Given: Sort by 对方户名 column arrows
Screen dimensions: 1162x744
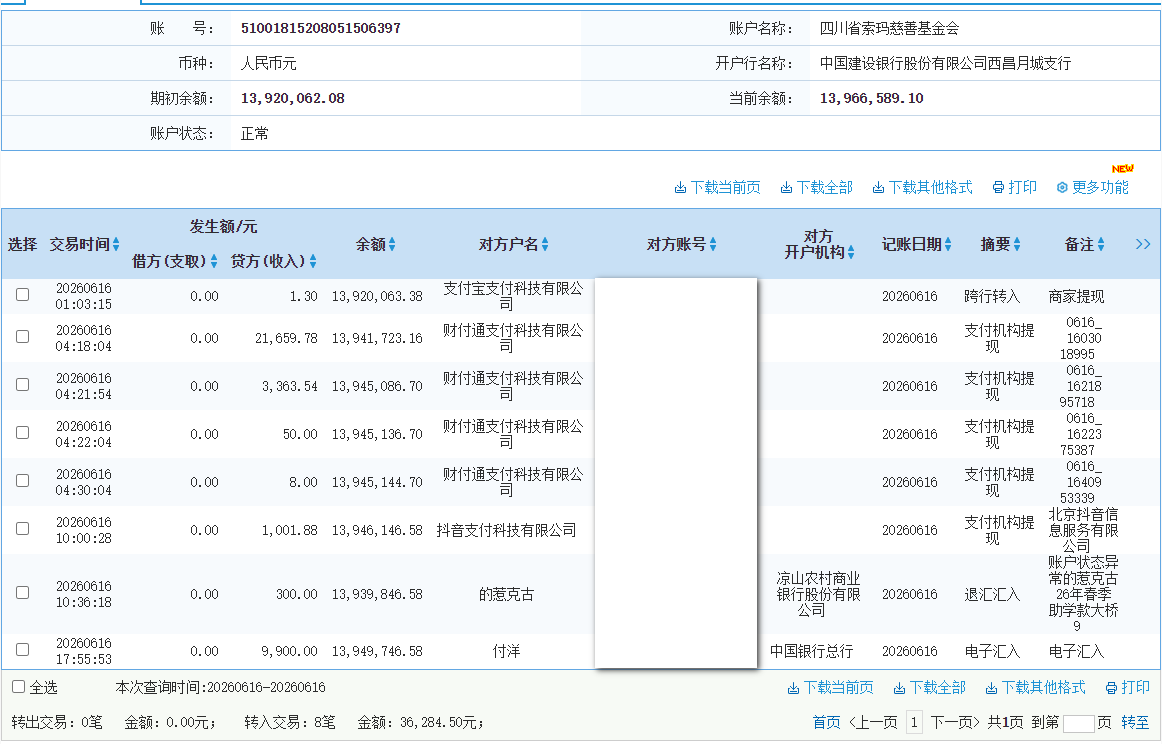Looking at the screenshot, I should (x=545, y=245).
